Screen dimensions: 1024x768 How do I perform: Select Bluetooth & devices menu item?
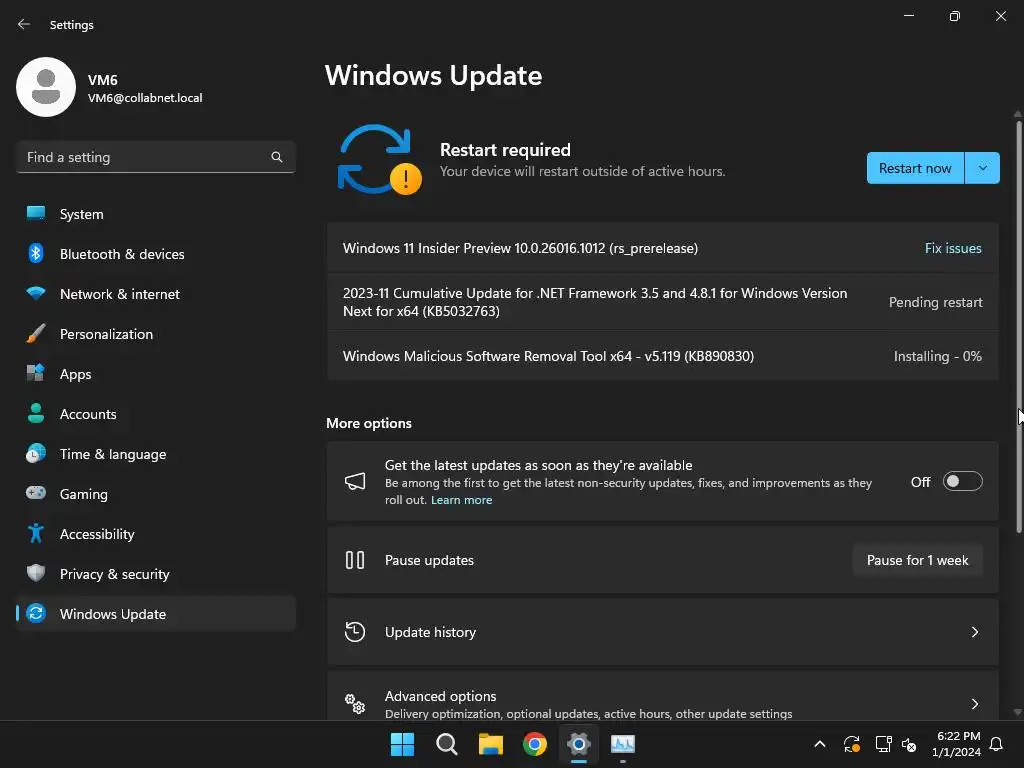155,254
